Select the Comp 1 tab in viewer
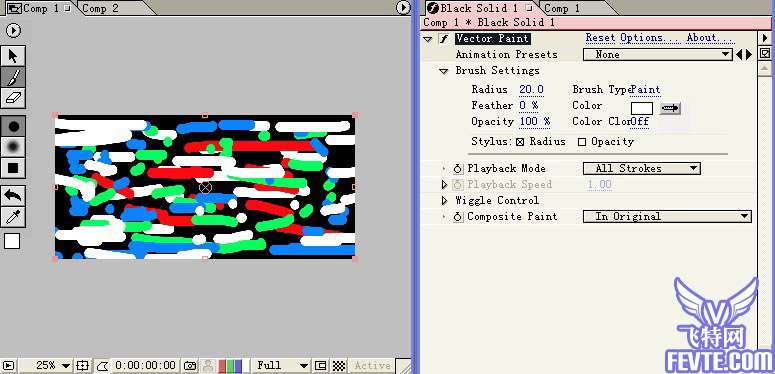Image resolution: width=775 pixels, height=374 pixels. pos(41,8)
